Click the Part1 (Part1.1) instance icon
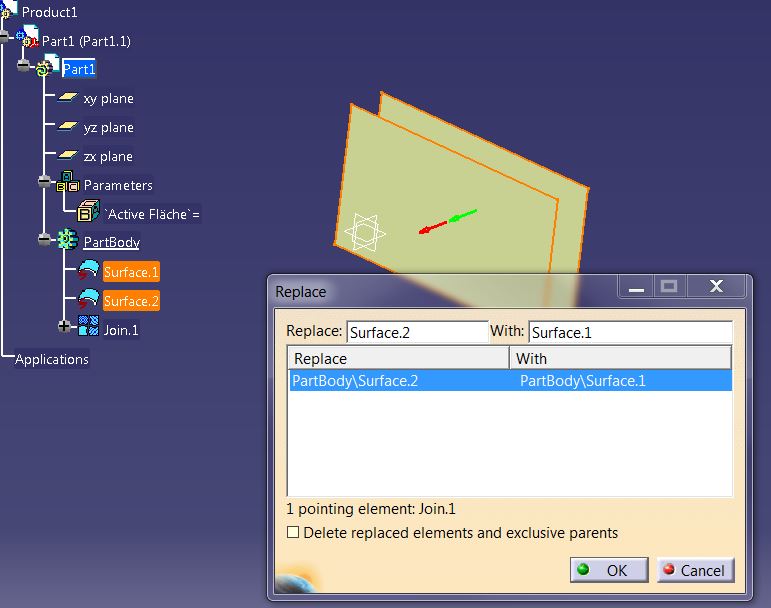Screen dimensions: 771x608 [x=28, y=37]
